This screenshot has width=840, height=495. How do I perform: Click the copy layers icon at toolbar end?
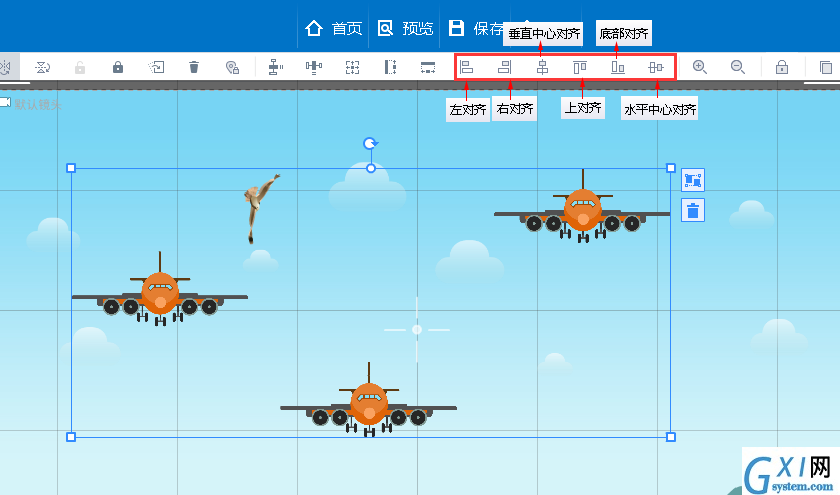[x=826, y=67]
